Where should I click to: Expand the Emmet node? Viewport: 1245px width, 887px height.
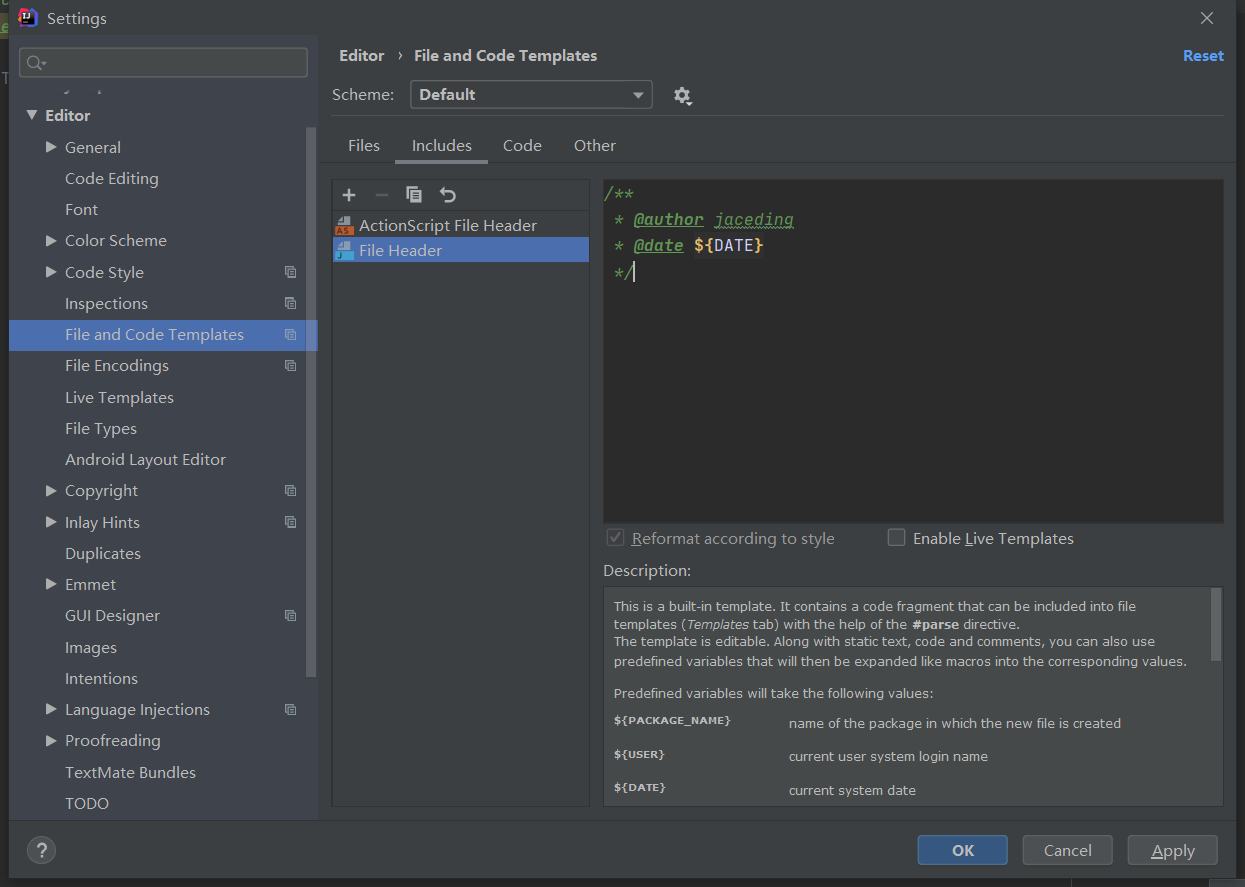tap(51, 585)
